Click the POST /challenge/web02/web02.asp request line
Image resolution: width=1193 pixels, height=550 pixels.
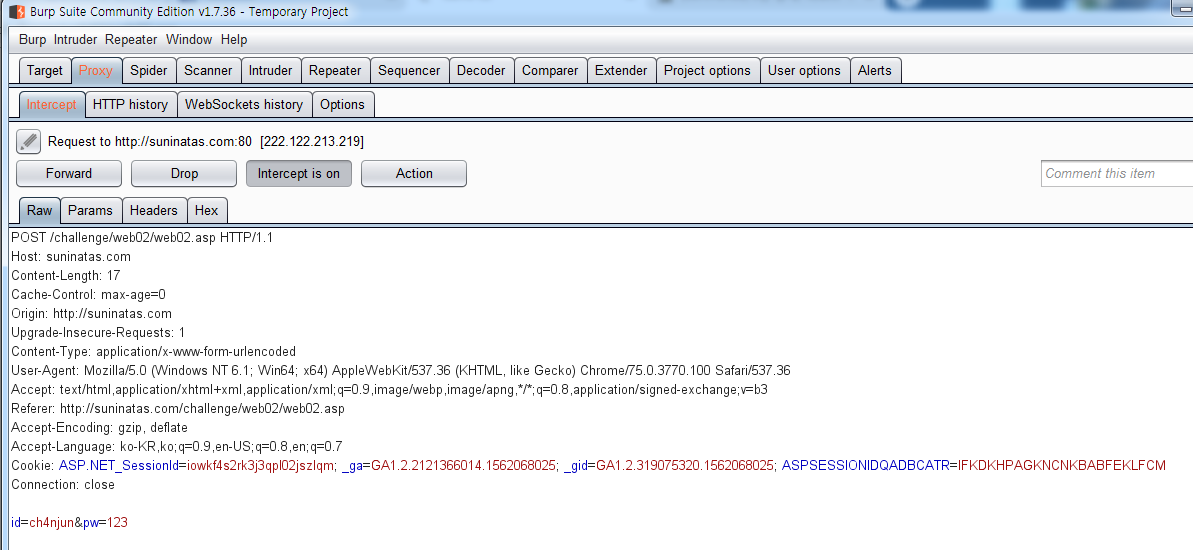click(x=142, y=237)
